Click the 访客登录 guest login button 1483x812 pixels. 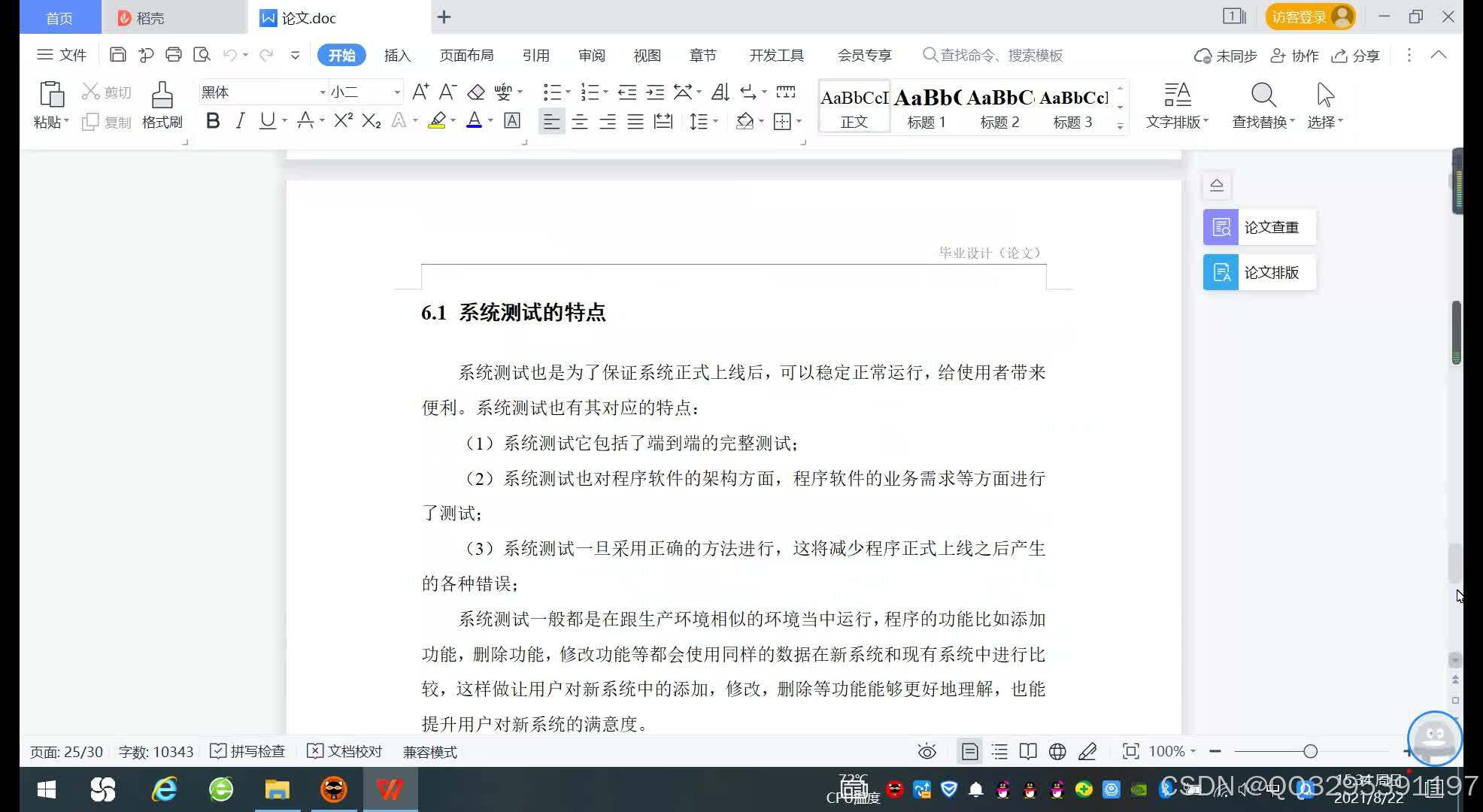tap(1310, 17)
